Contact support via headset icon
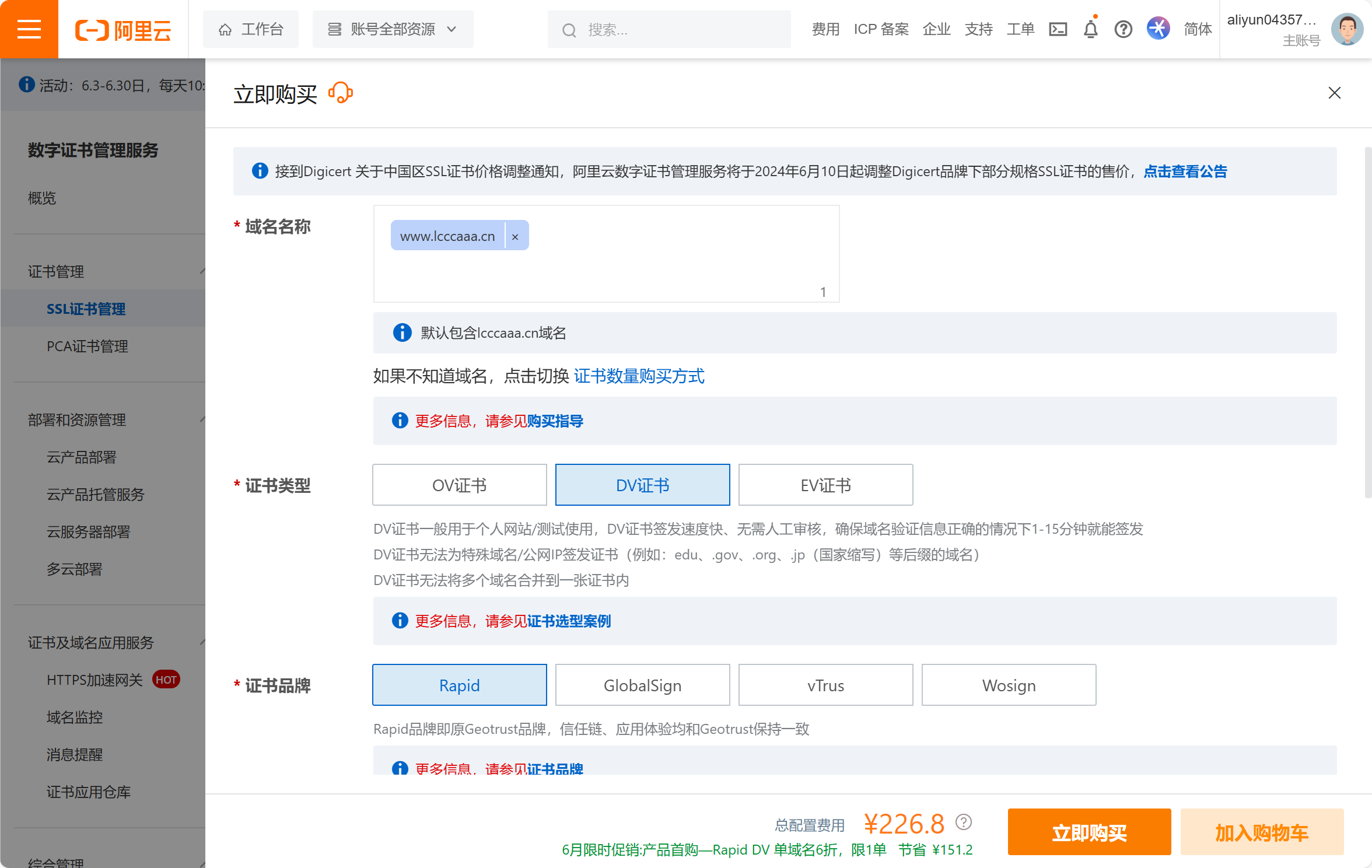The image size is (1372, 868). [x=341, y=93]
